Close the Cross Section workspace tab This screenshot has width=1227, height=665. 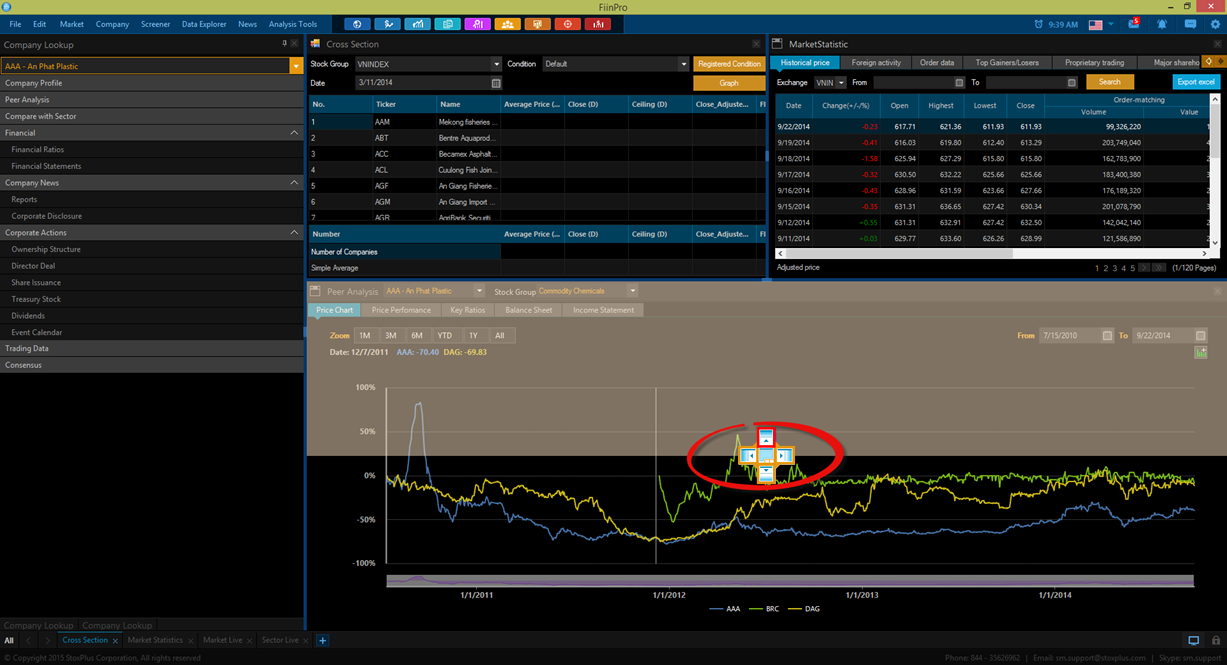tap(115, 641)
